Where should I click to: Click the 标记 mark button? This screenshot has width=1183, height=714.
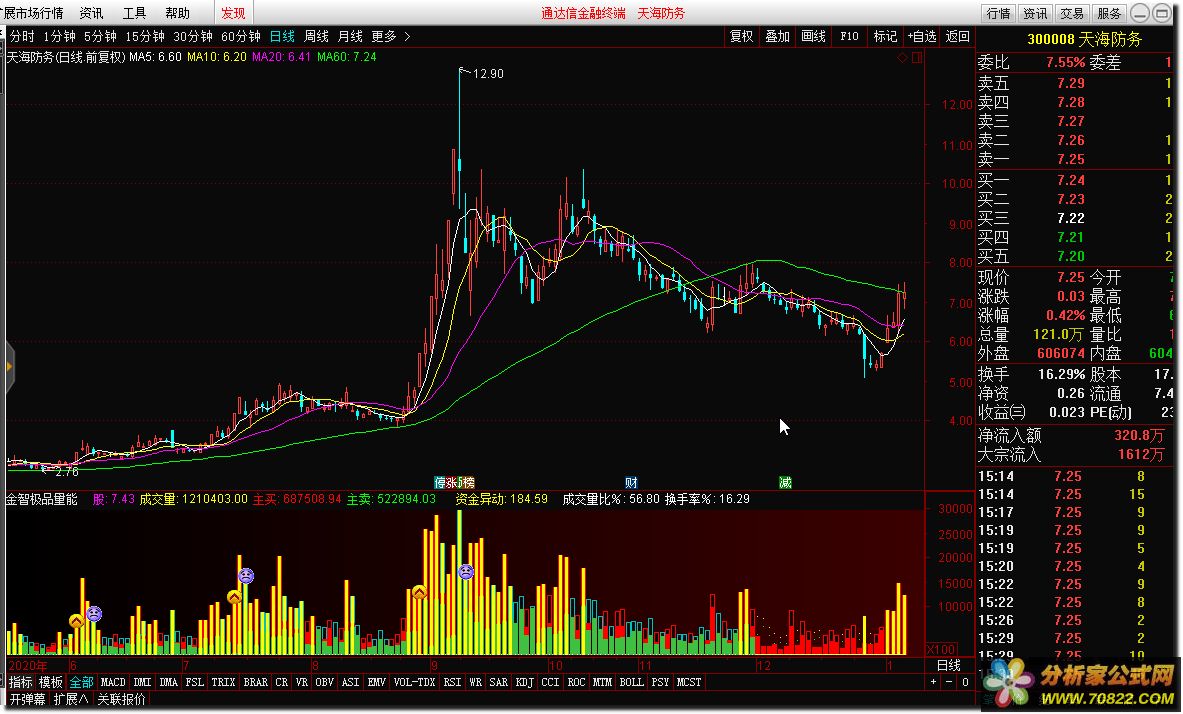[x=885, y=36]
